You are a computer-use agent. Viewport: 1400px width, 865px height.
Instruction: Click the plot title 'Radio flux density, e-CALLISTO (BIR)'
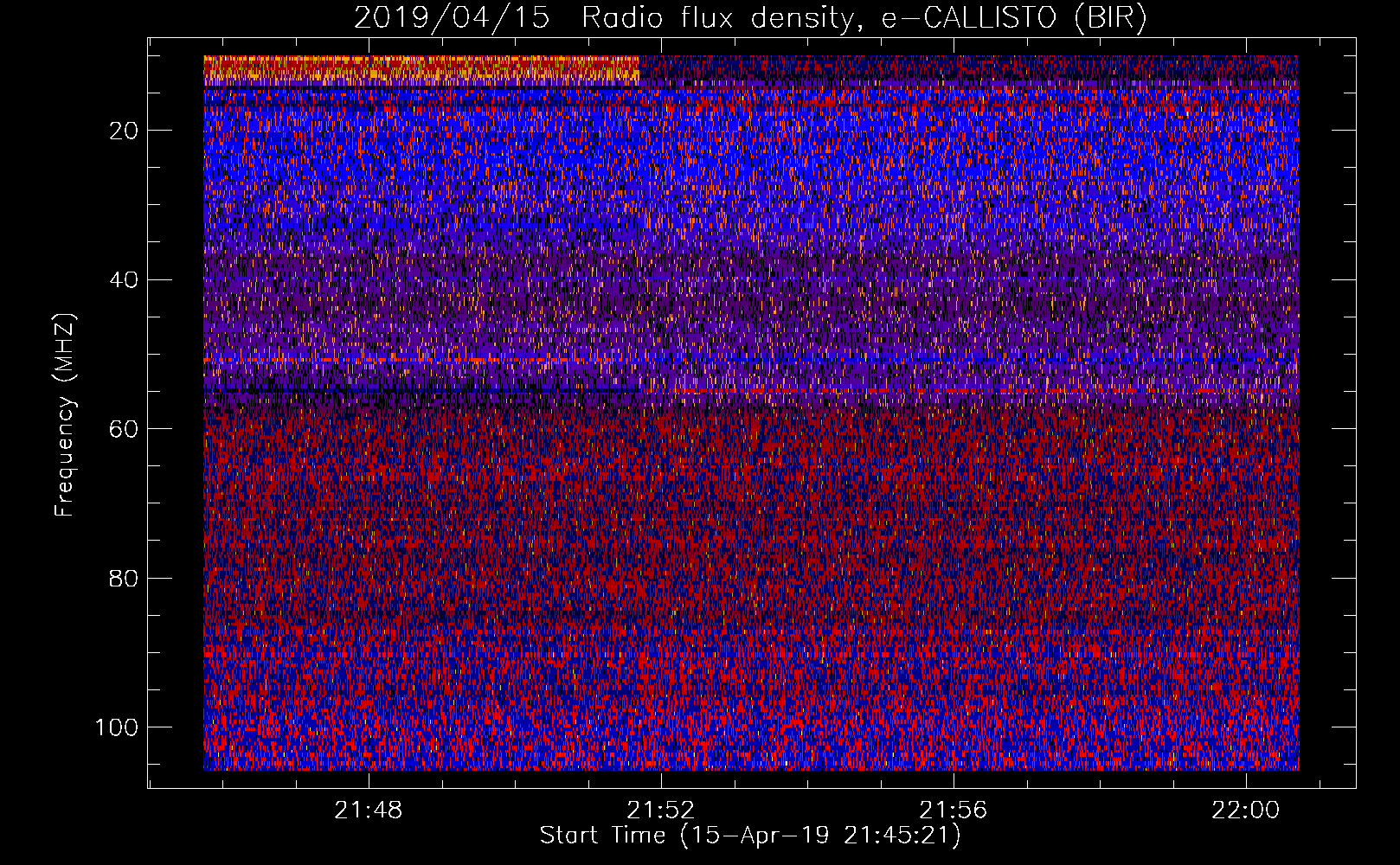[864, 17]
